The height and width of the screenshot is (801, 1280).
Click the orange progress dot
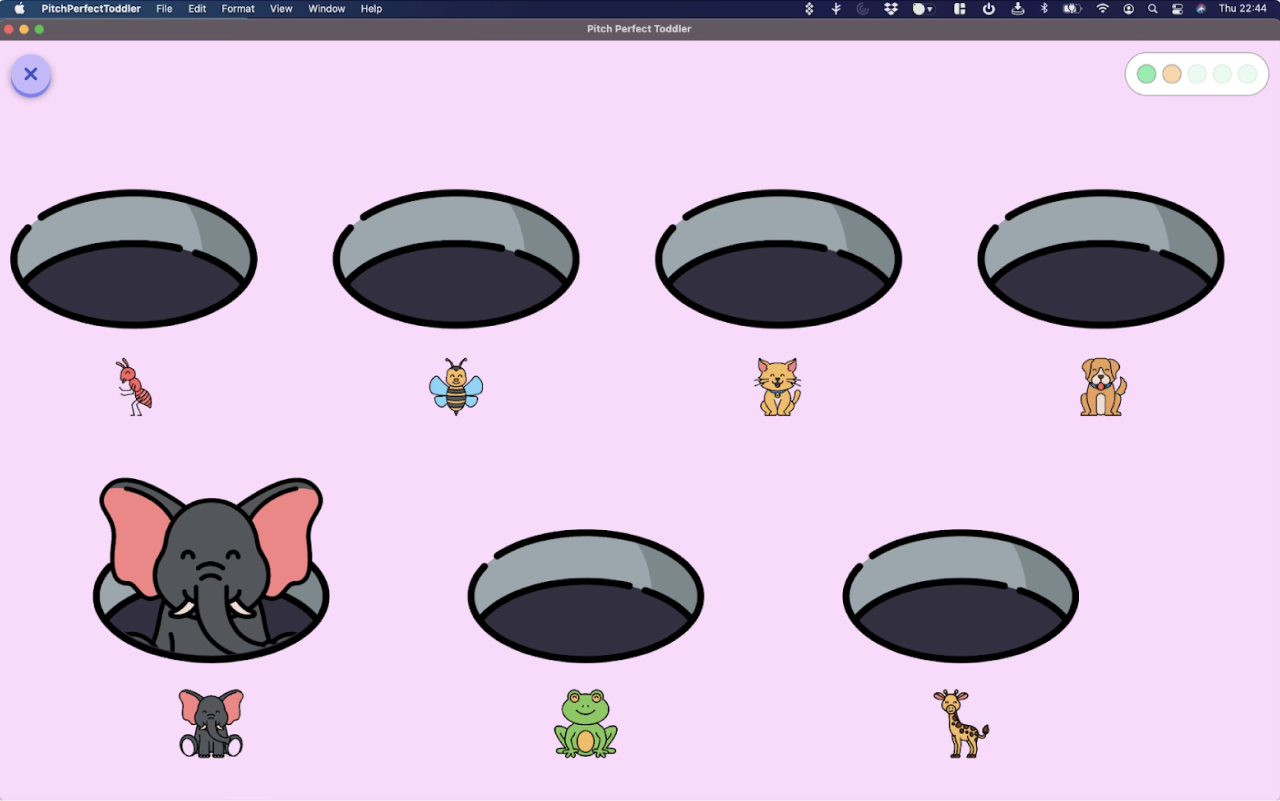pyautogui.click(x=1172, y=74)
